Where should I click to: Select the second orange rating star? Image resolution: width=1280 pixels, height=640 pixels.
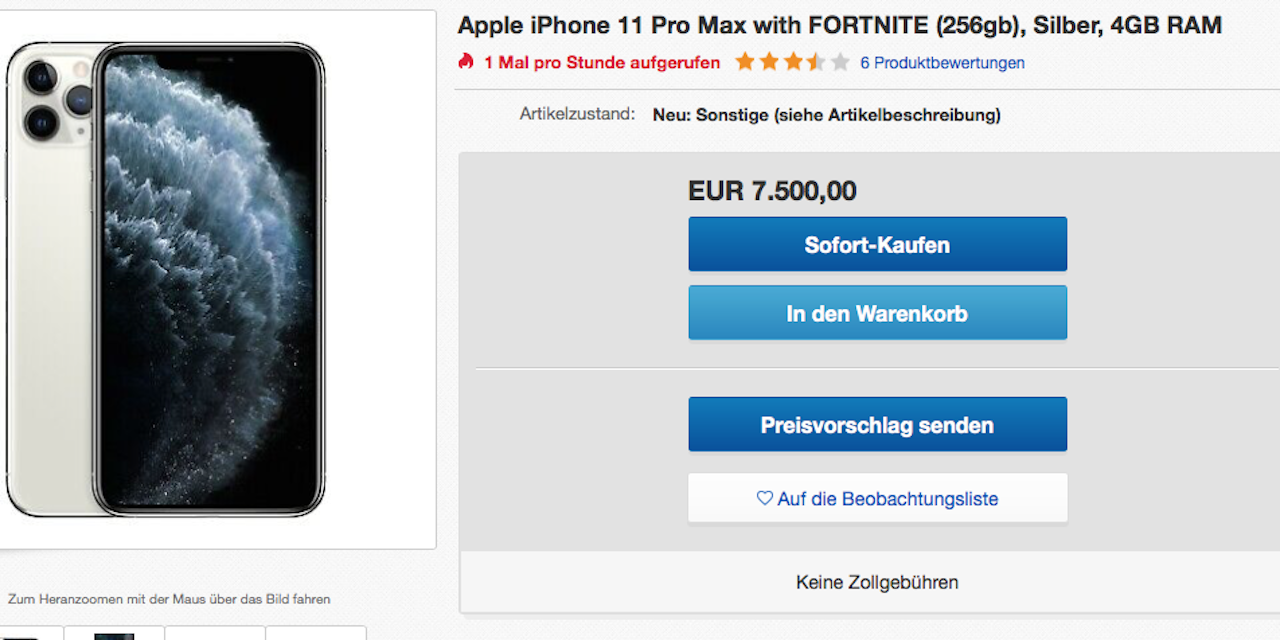tap(769, 62)
